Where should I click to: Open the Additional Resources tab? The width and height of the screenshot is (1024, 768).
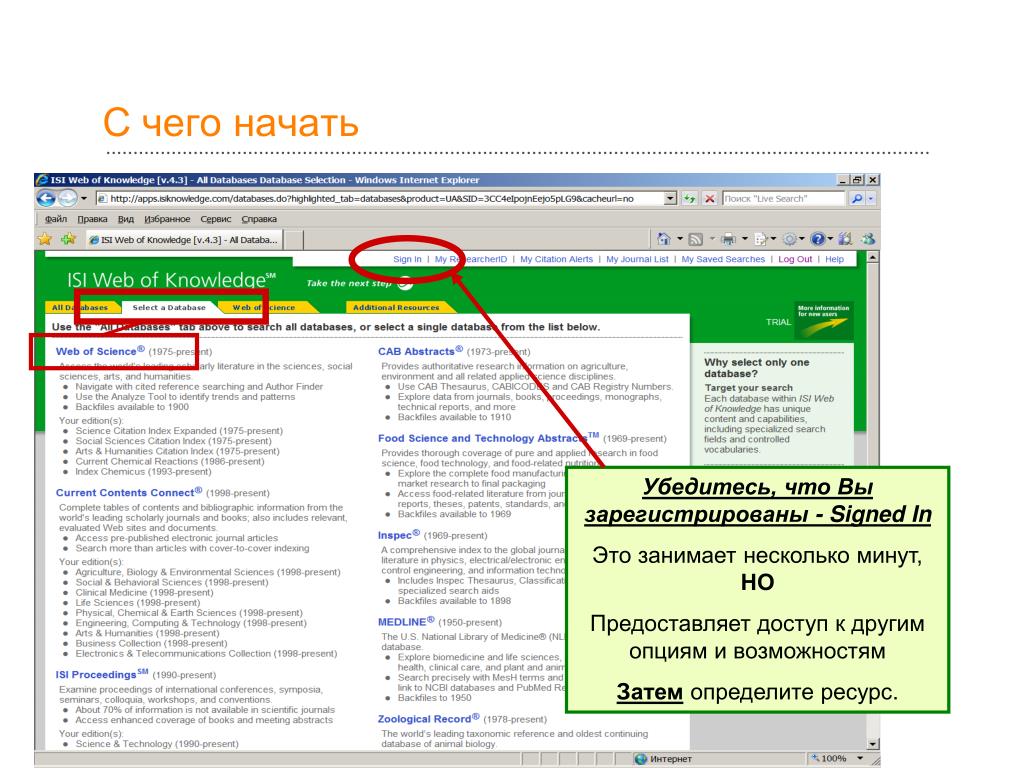pyautogui.click(x=396, y=308)
